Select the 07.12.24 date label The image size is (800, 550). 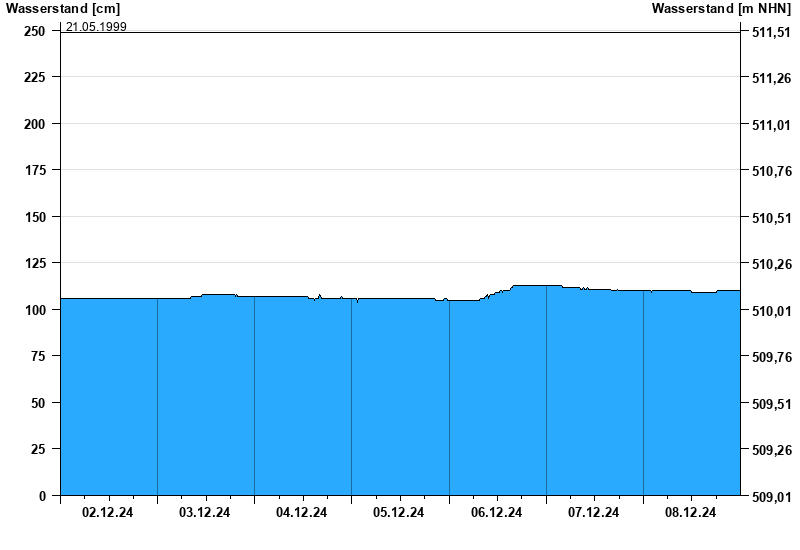594,513
